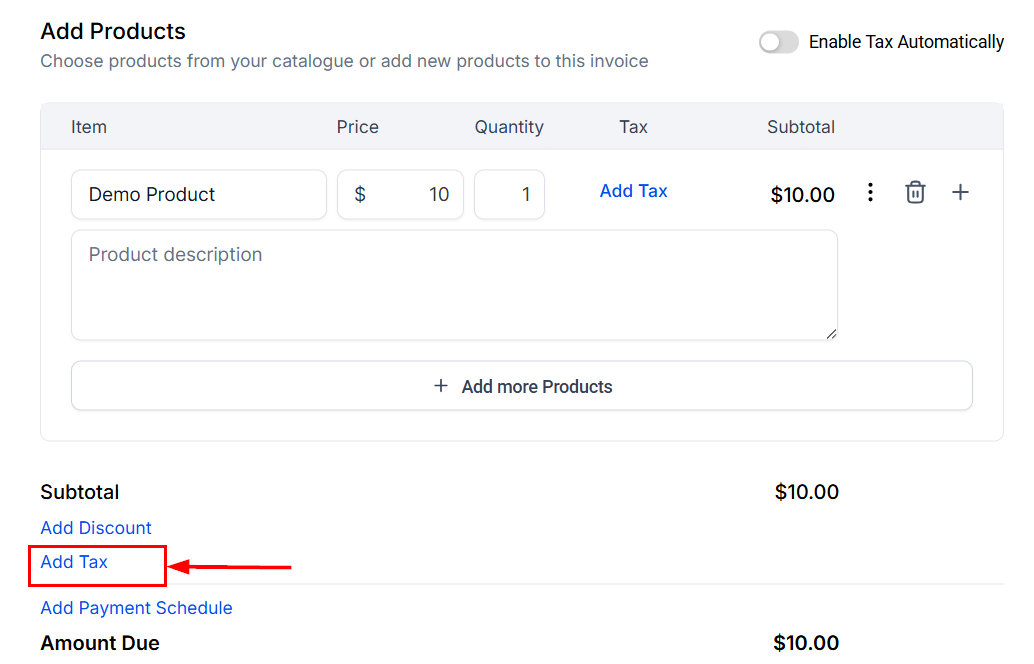1034x664 pixels.
Task: Click the quantity field showing 1
Action: click(509, 195)
